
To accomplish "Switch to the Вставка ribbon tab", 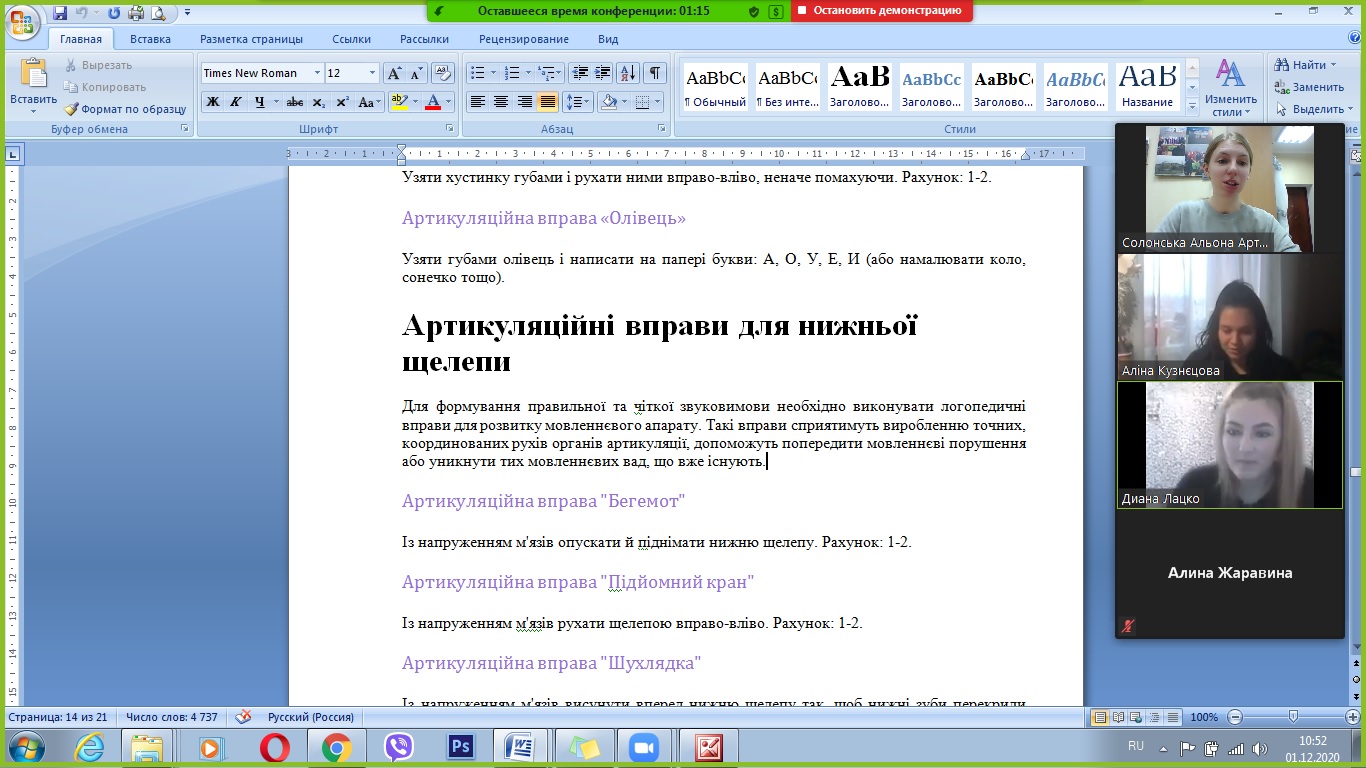I will [150, 39].
